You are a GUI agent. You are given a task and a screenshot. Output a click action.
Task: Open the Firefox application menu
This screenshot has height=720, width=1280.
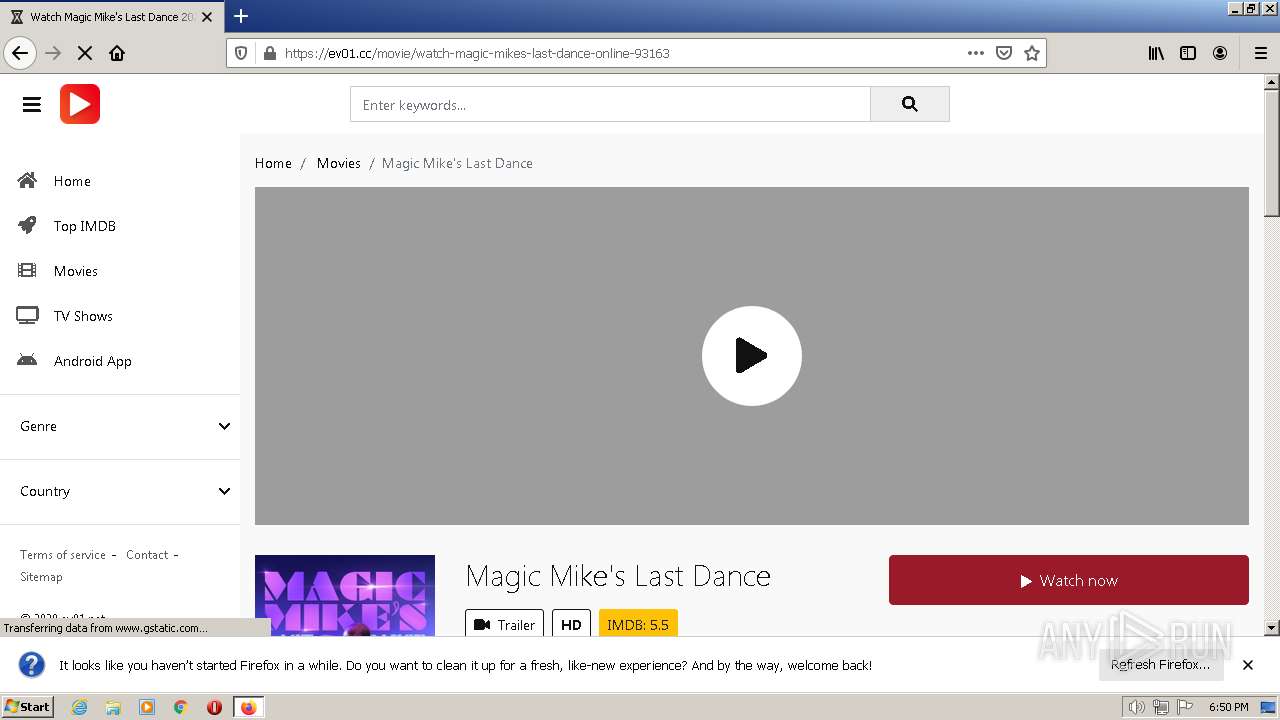click(1261, 53)
